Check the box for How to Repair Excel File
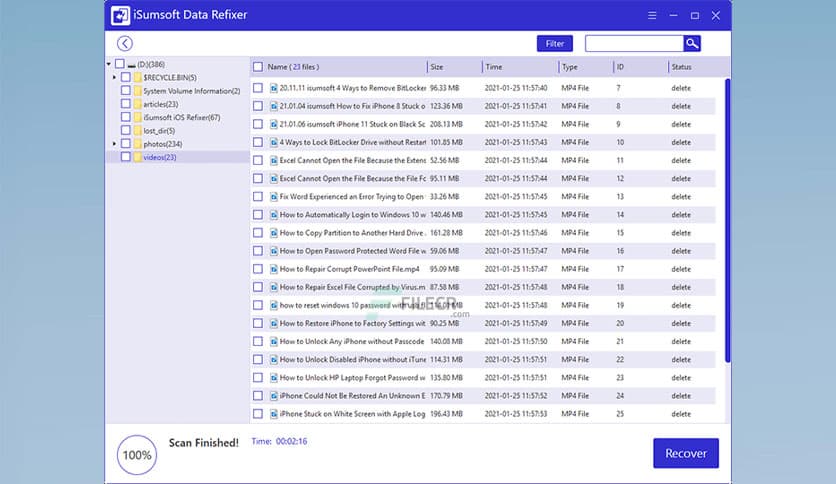 pos(258,287)
